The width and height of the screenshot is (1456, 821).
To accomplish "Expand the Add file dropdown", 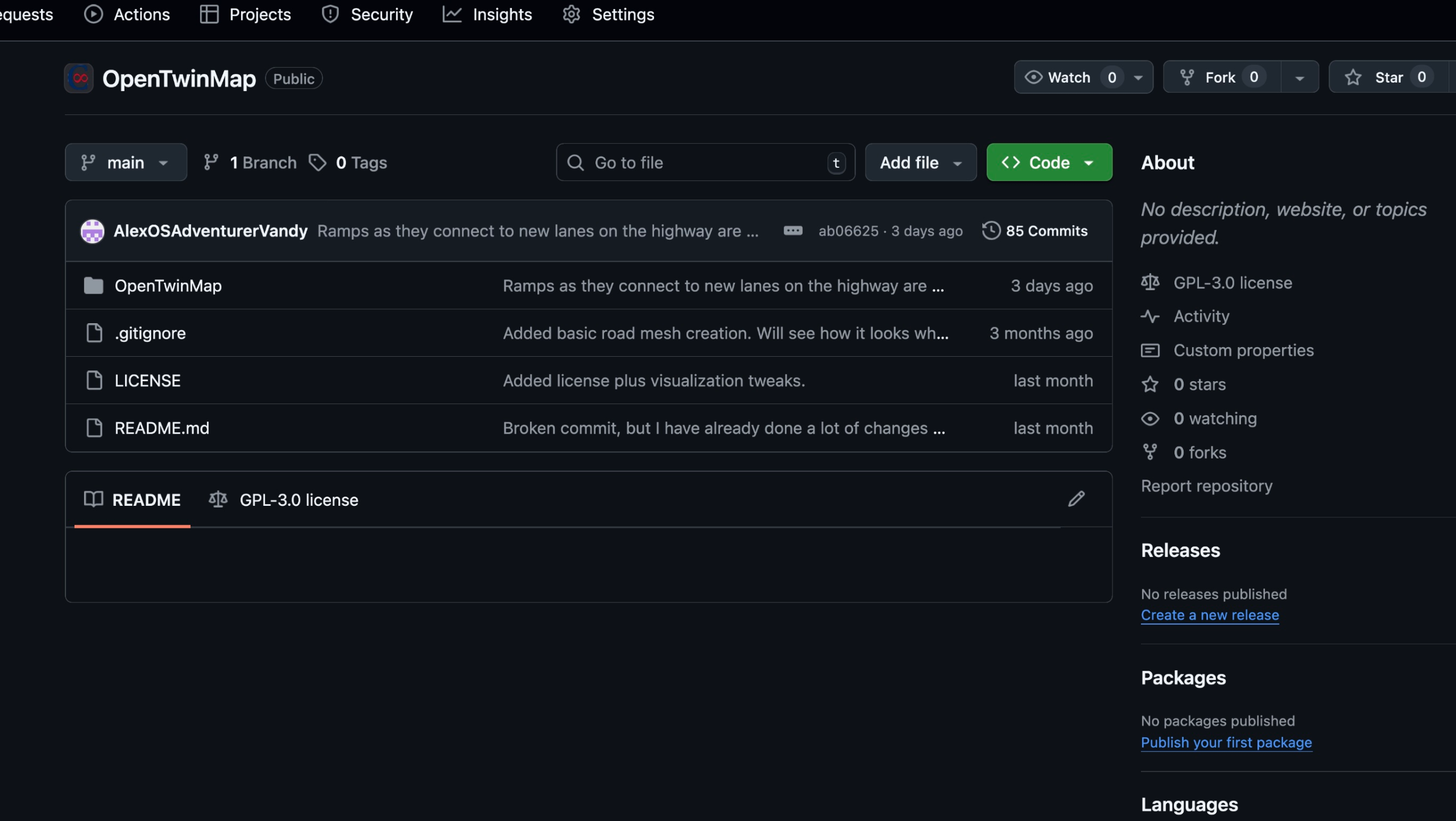I will [920, 163].
